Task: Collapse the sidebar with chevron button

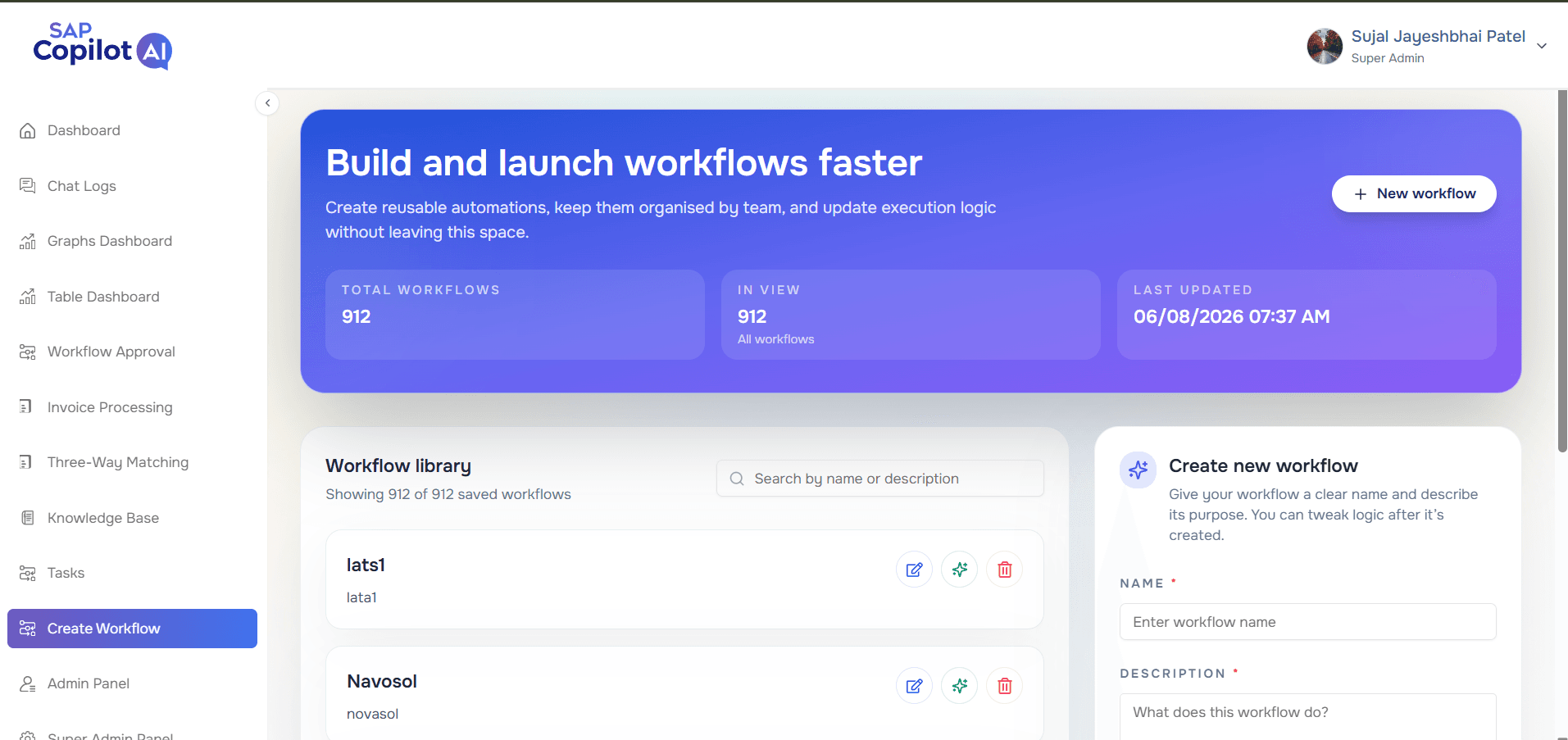Action: click(x=267, y=103)
